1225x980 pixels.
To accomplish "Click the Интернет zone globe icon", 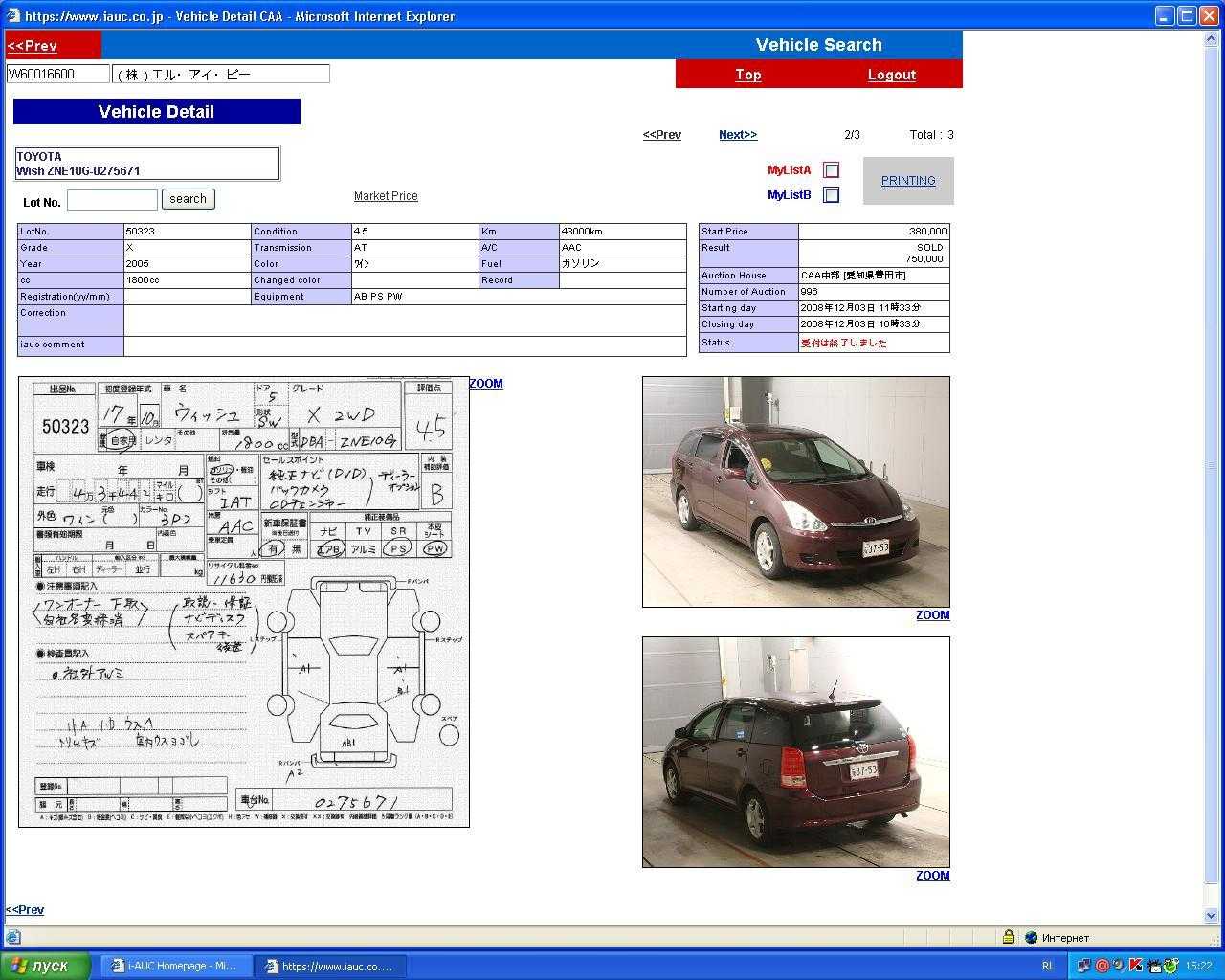I will click(1031, 938).
